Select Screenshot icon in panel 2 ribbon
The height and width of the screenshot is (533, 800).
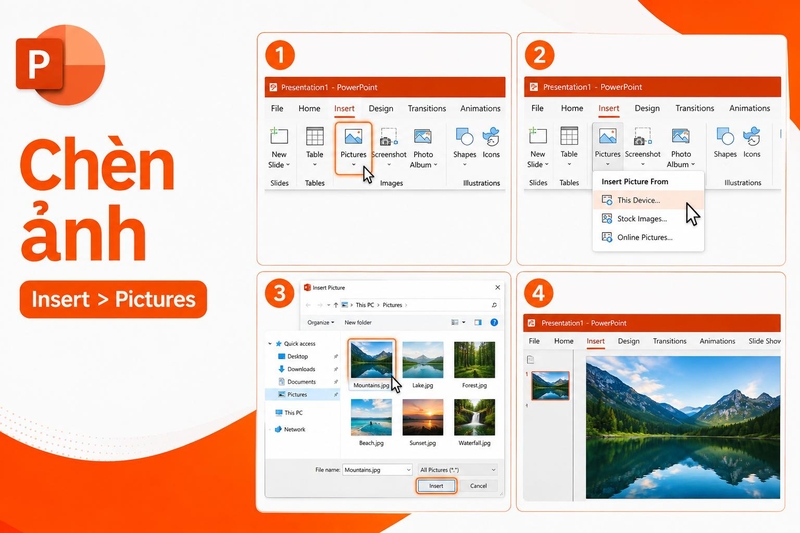[x=642, y=137]
